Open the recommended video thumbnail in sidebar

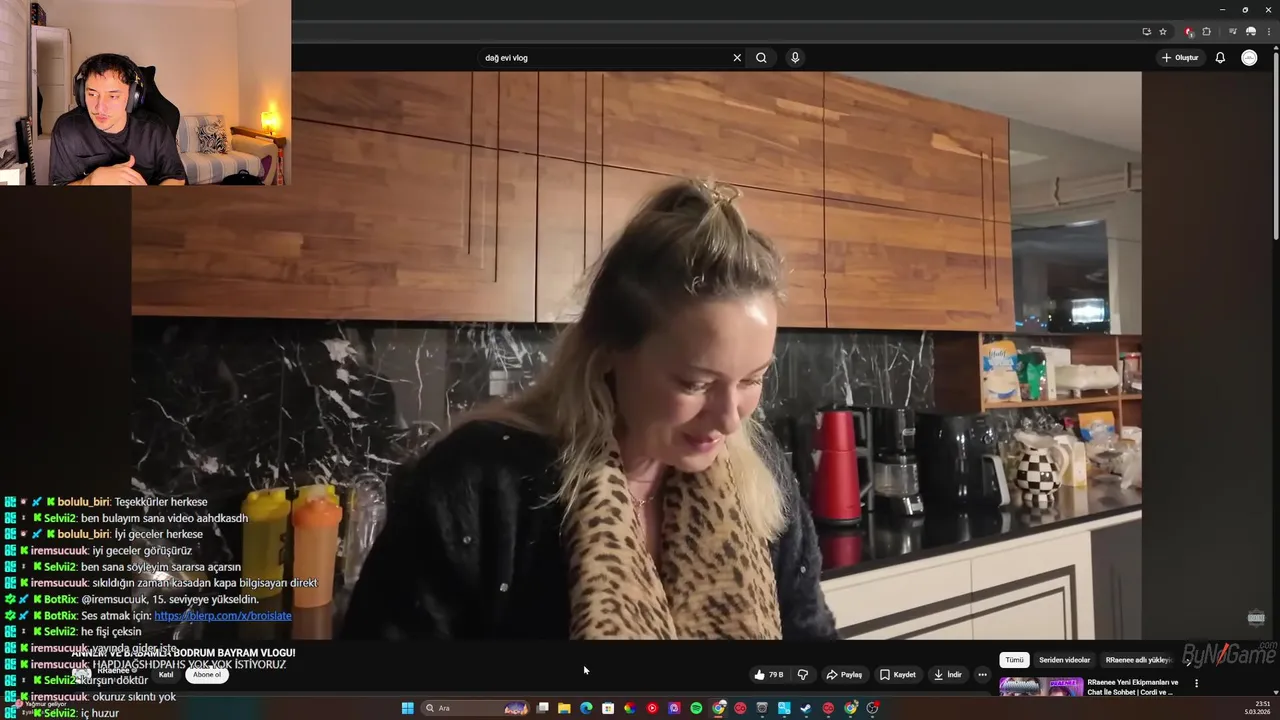pyautogui.click(x=1041, y=687)
